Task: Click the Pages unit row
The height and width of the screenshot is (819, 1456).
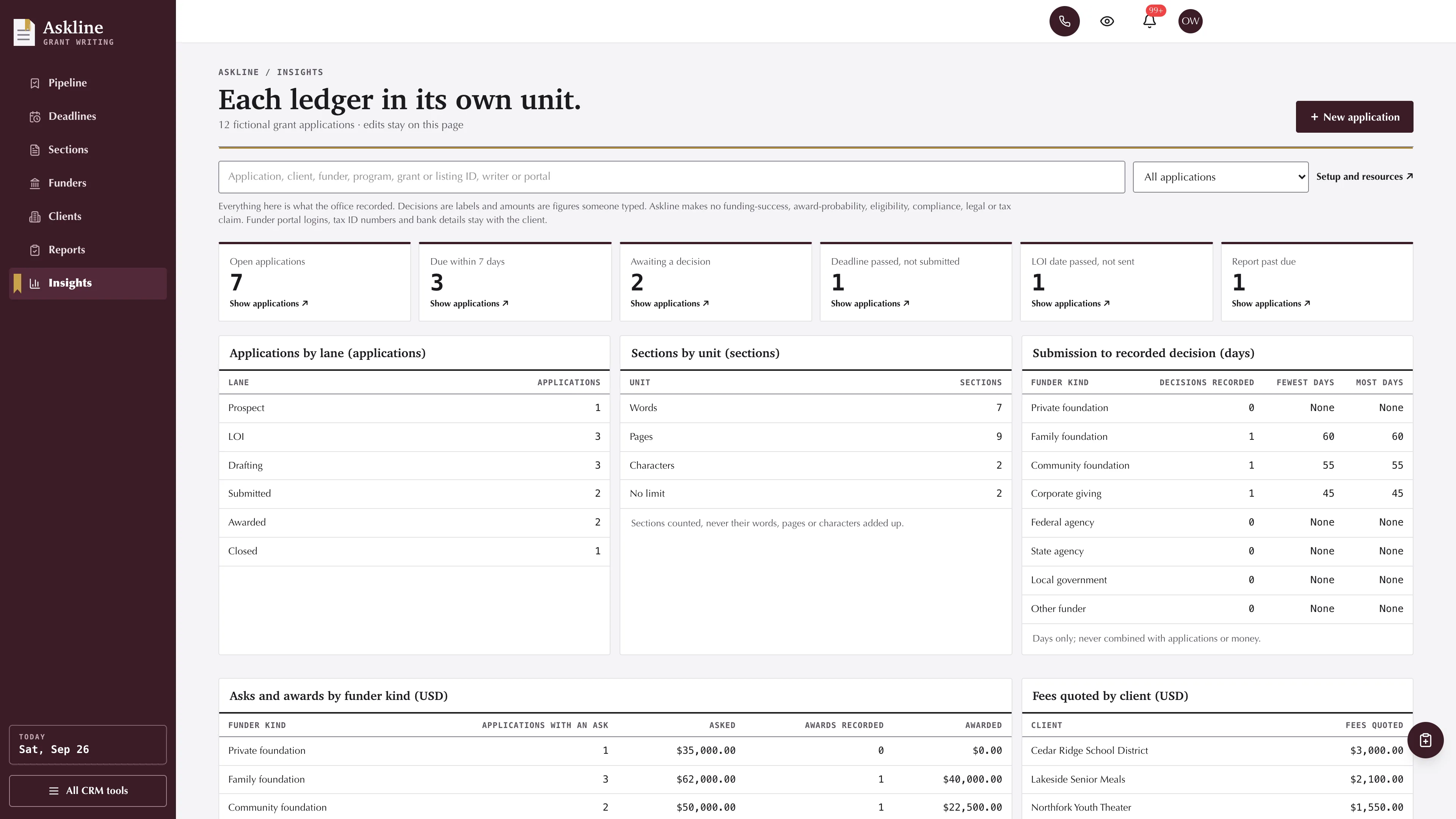Action: tap(816, 436)
